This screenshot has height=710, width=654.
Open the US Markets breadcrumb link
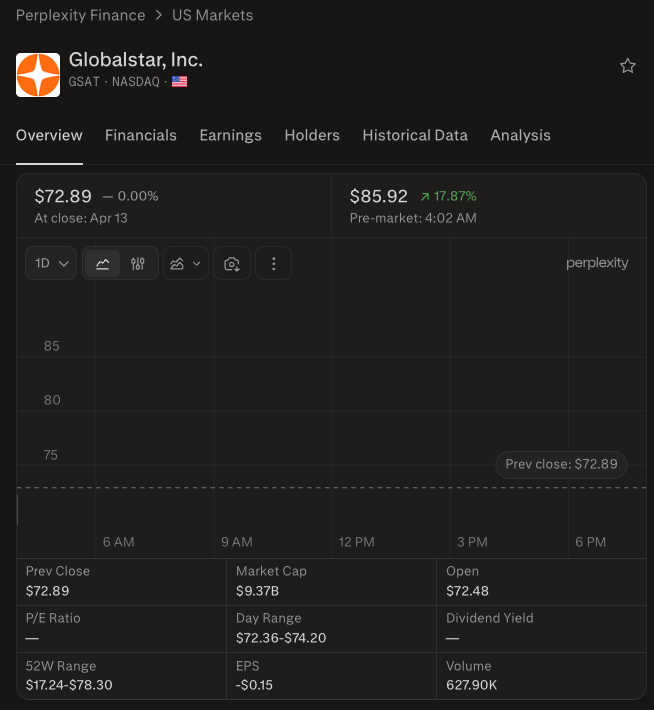tap(212, 15)
